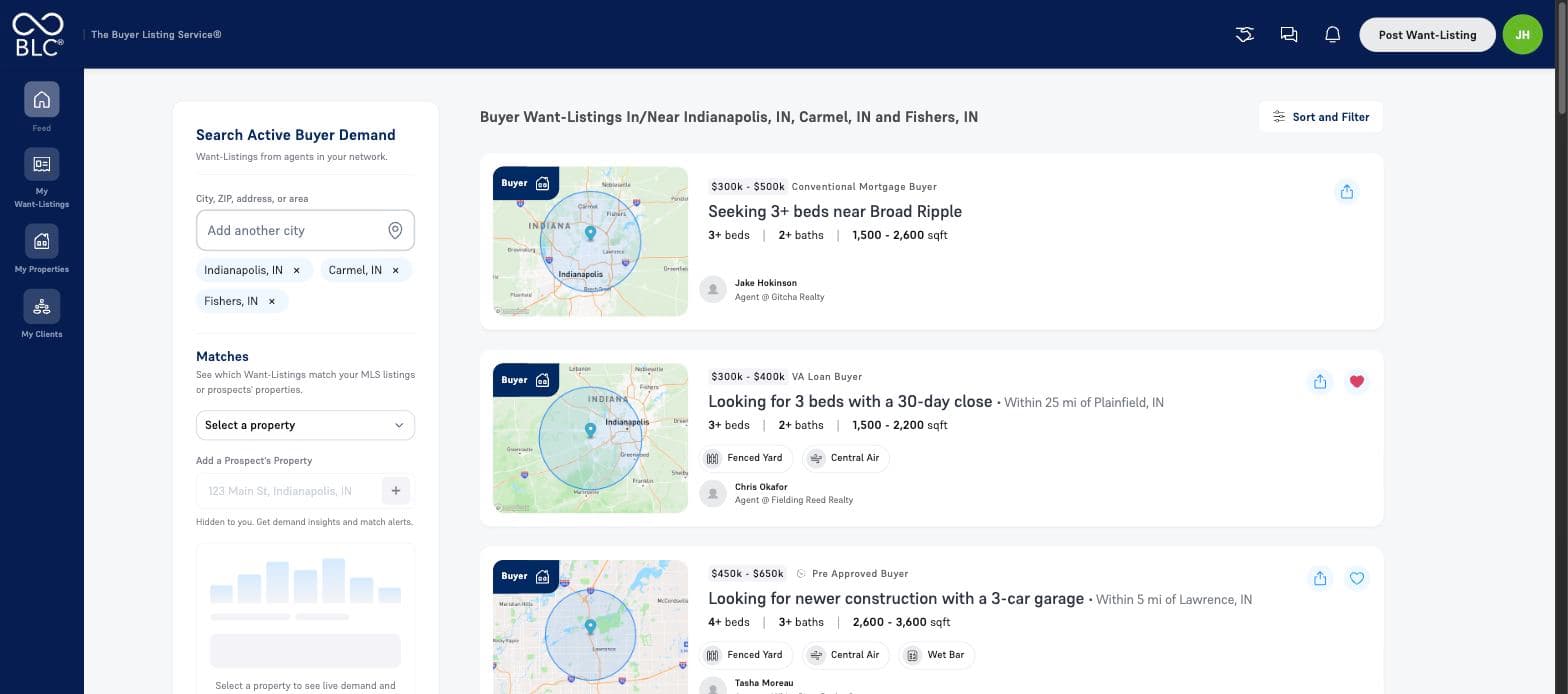Click Chris Okafor agent name
This screenshot has height=694, width=1568.
[x=761, y=487]
